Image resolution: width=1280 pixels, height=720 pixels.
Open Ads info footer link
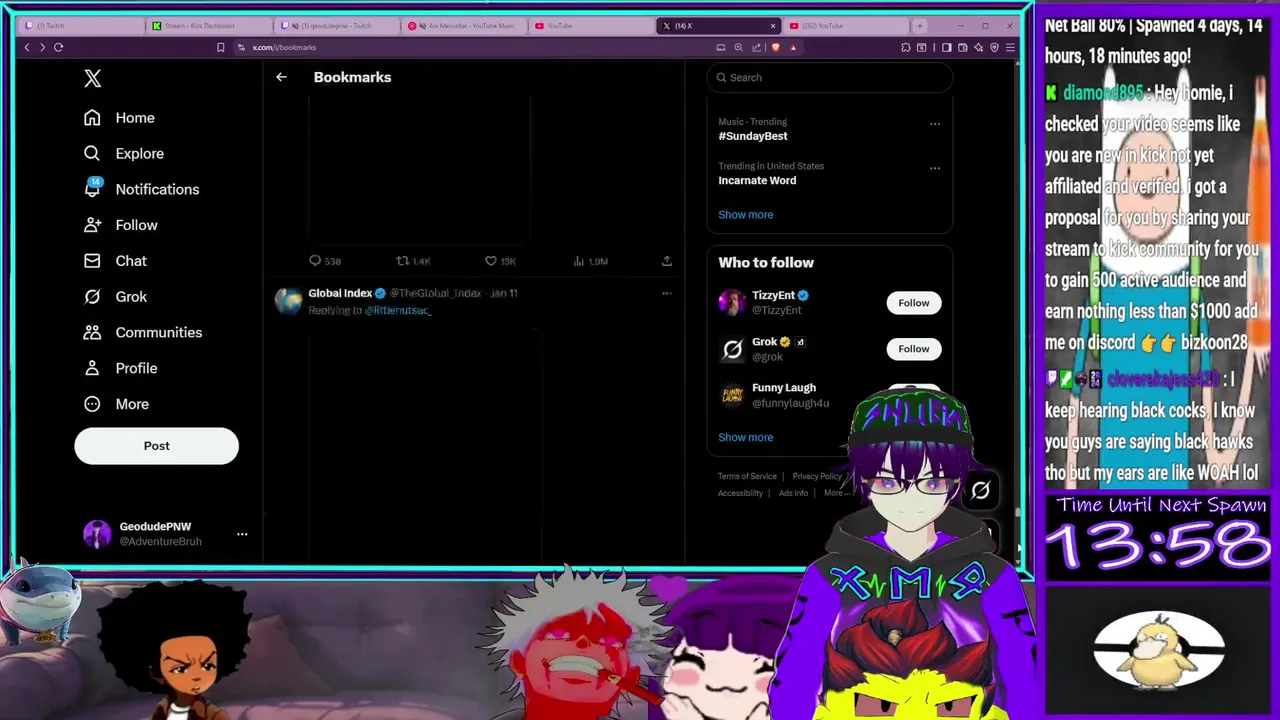793,493
